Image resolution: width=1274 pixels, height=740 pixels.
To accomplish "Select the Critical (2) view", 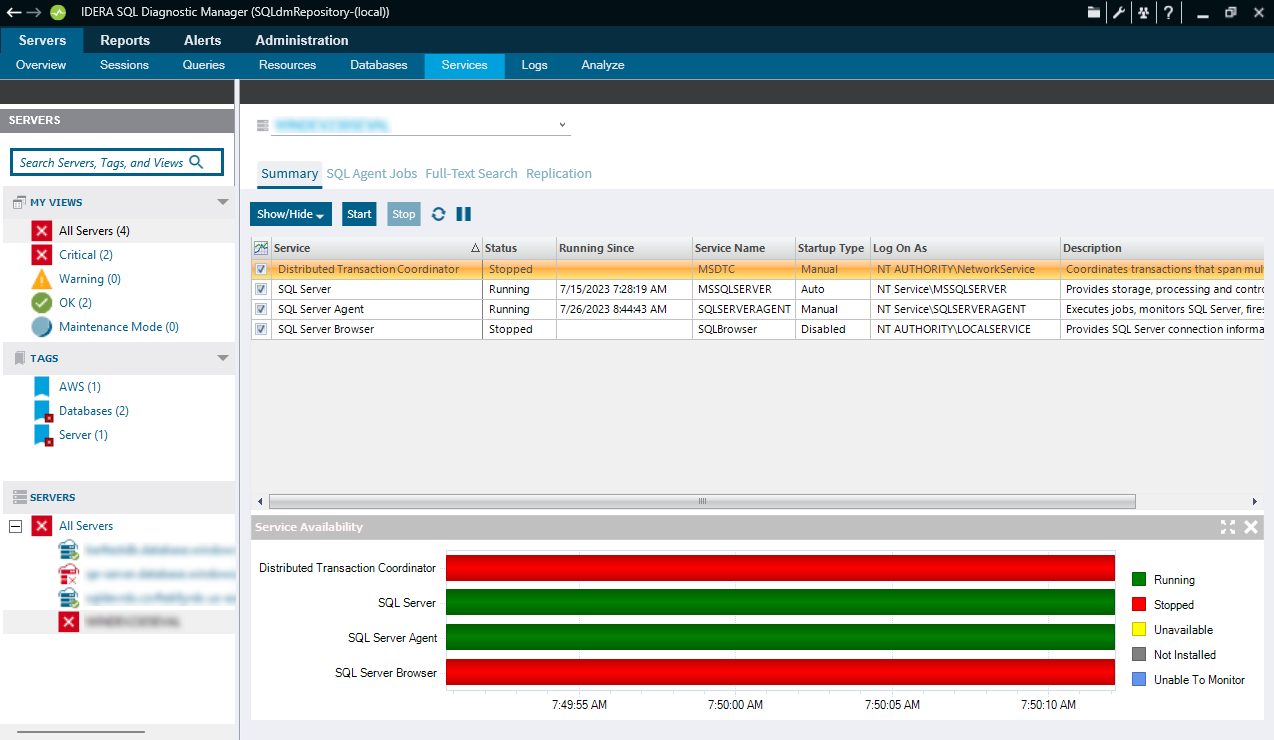I will (85, 255).
